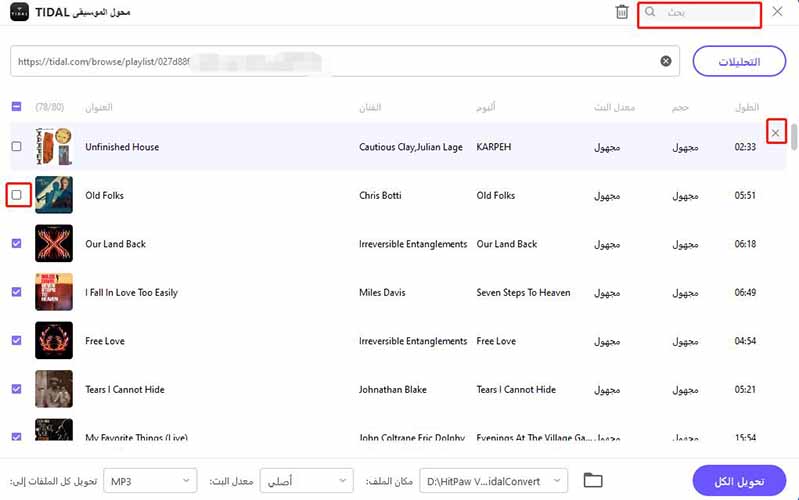The width and height of the screenshot is (799, 500).
Task: Select Tears I Cannot Hide song title
Action: pos(125,389)
